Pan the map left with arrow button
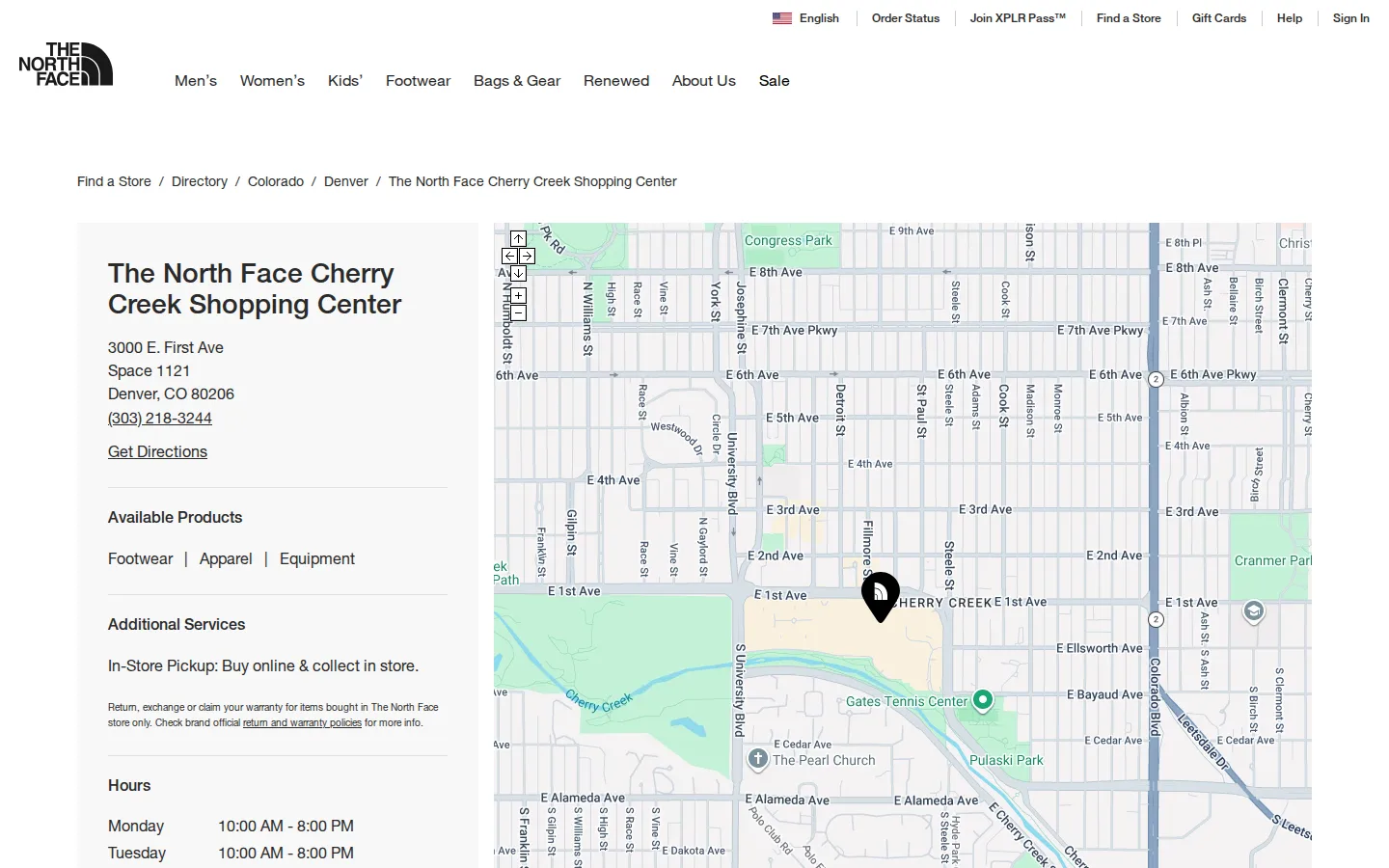This screenshot has width=1389, height=868. (x=509, y=256)
